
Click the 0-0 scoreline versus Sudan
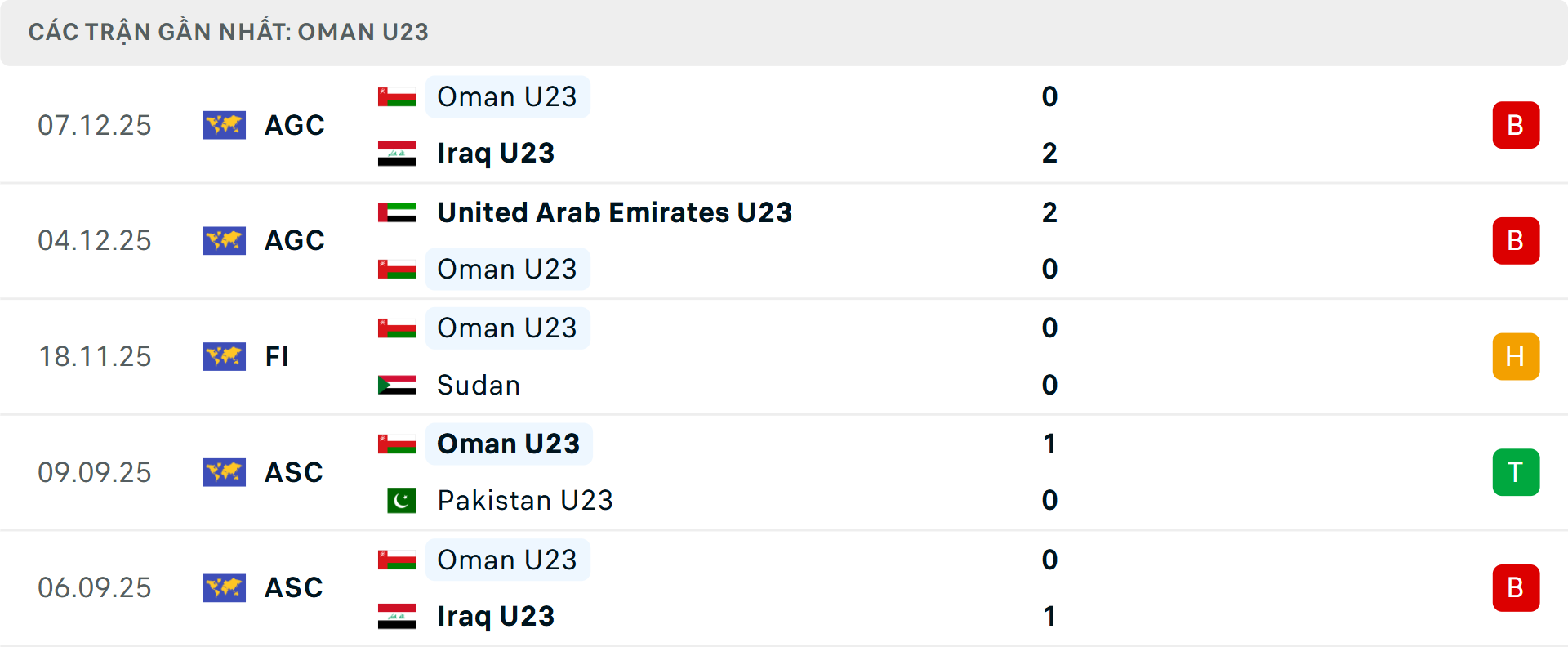1050,356
